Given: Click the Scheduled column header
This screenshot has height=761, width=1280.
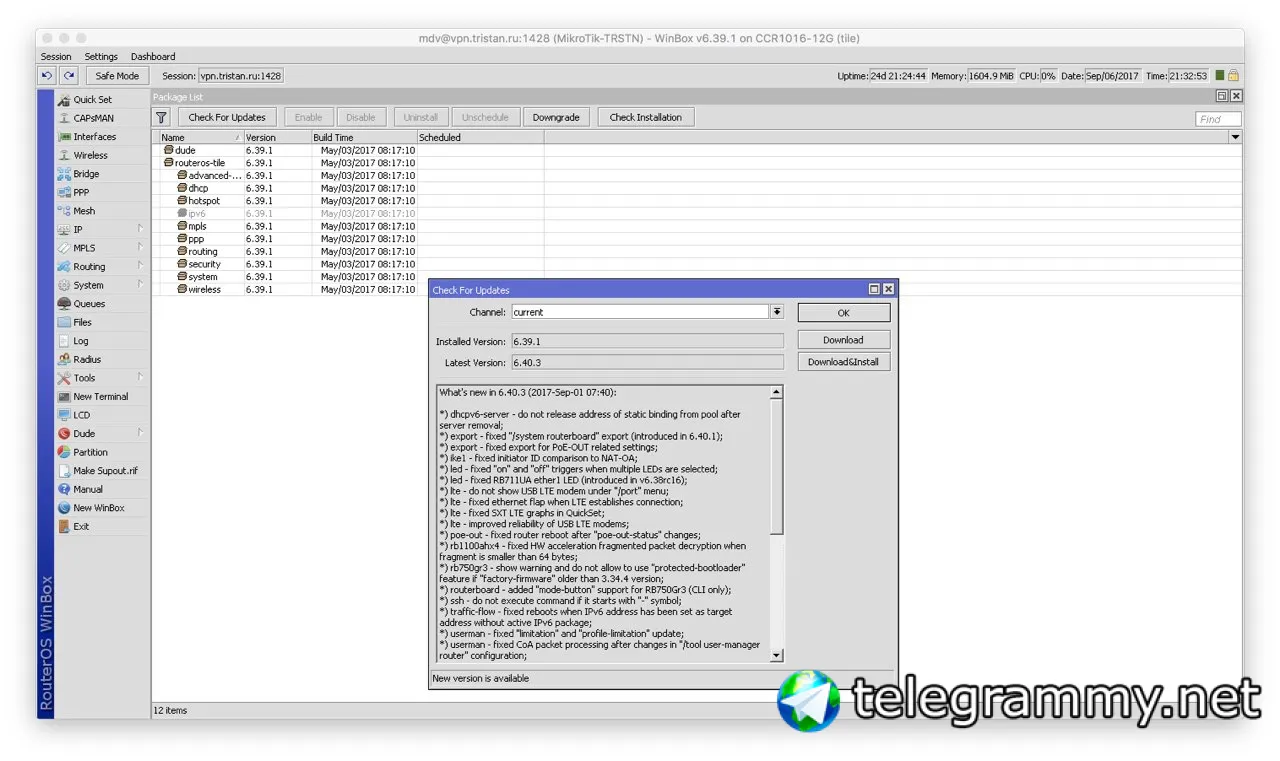Looking at the screenshot, I should coord(480,137).
